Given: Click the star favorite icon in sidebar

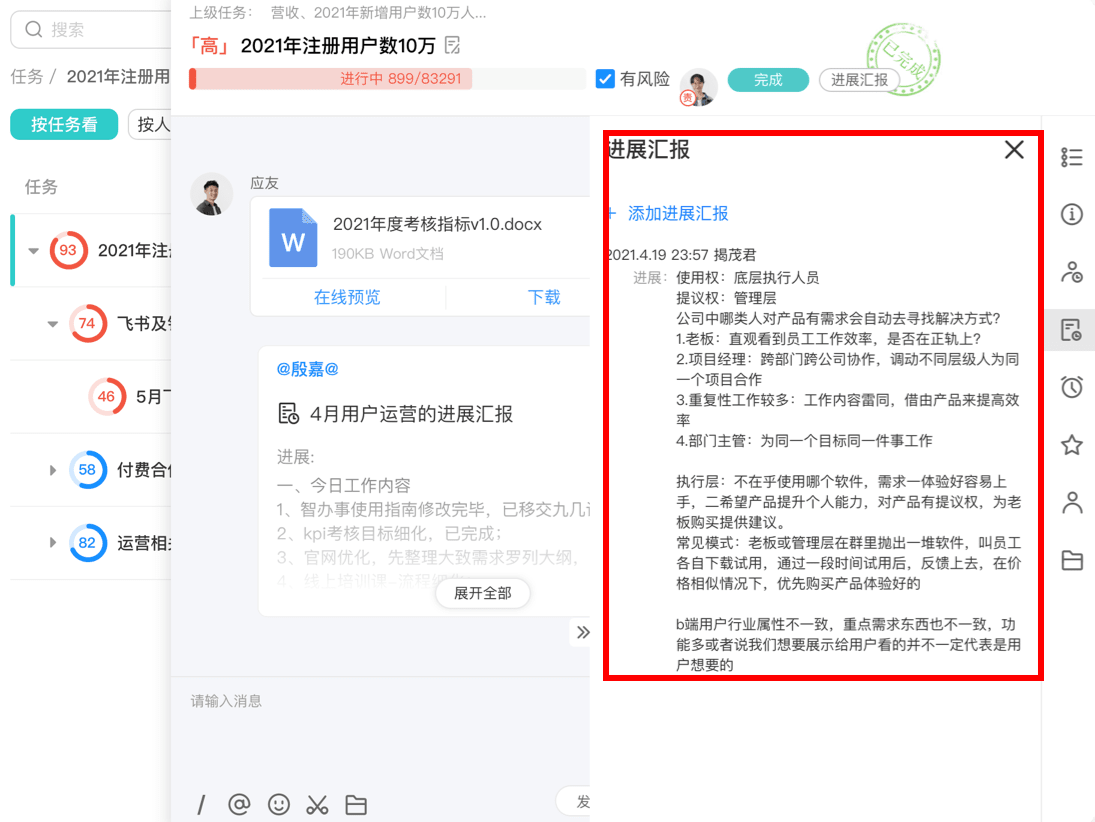Looking at the screenshot, I should (1071, 445).
